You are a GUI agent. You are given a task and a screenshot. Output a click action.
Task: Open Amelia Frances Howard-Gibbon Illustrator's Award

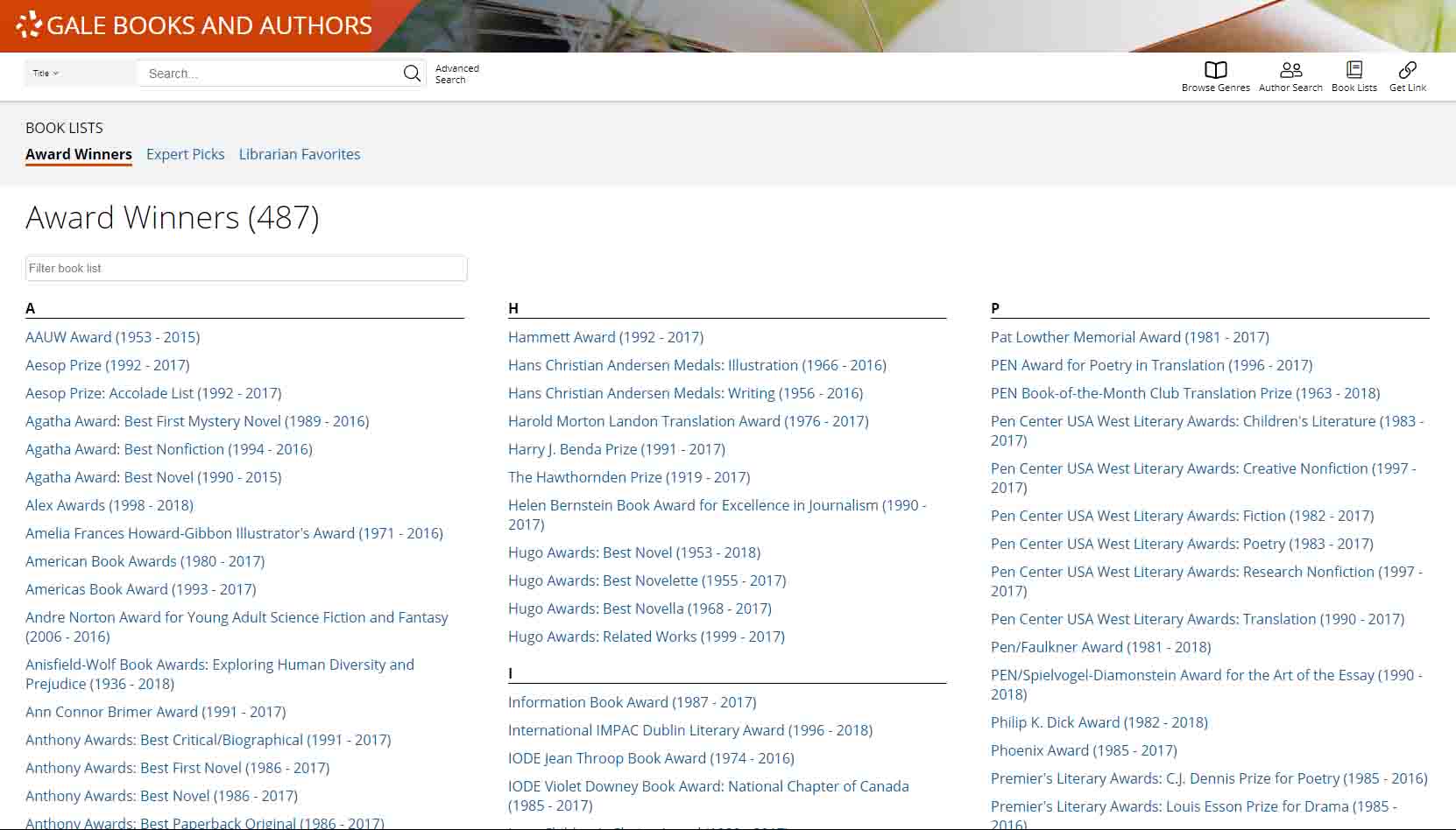click(x=234, y=533)
